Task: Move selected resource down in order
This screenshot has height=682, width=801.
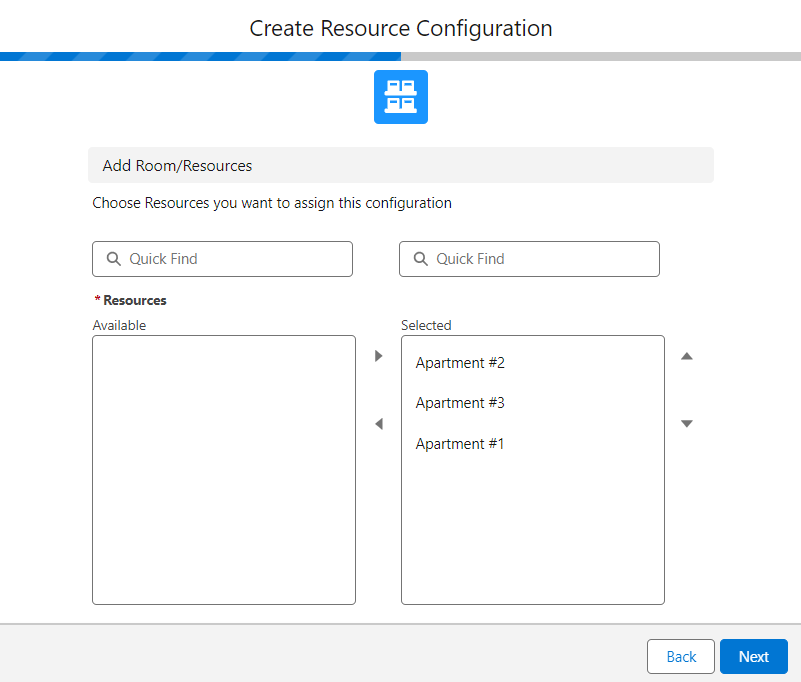Action: click(687, 424)
